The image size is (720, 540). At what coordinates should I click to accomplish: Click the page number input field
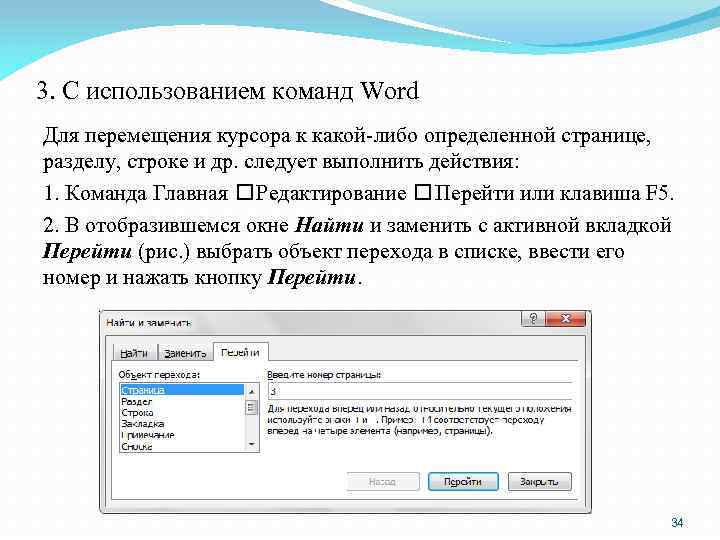pyautogui.click(x=420, y=391)
